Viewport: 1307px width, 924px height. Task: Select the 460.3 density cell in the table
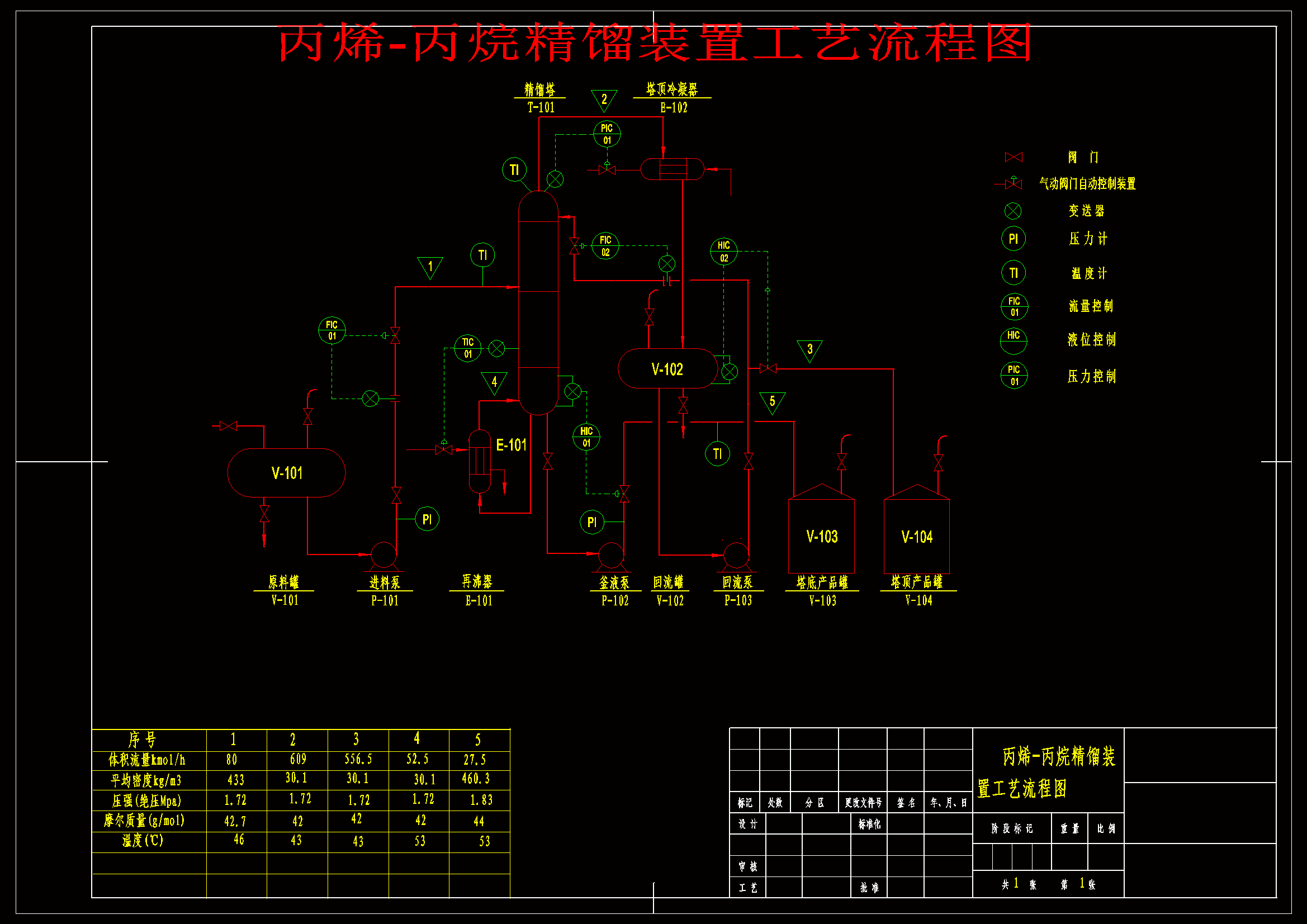(x=475, y=778)
